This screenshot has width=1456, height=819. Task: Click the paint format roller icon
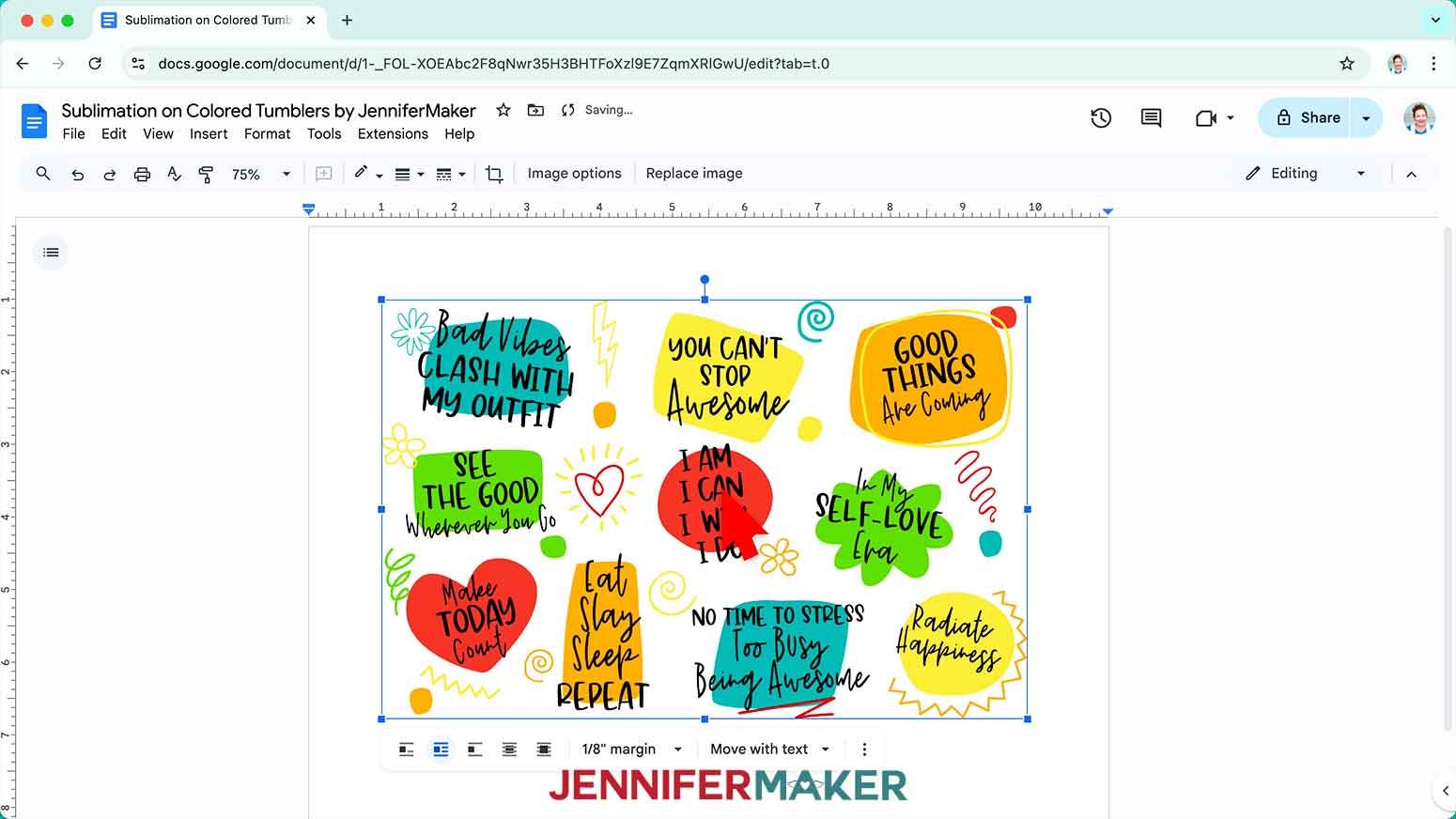tap(206, 174)
